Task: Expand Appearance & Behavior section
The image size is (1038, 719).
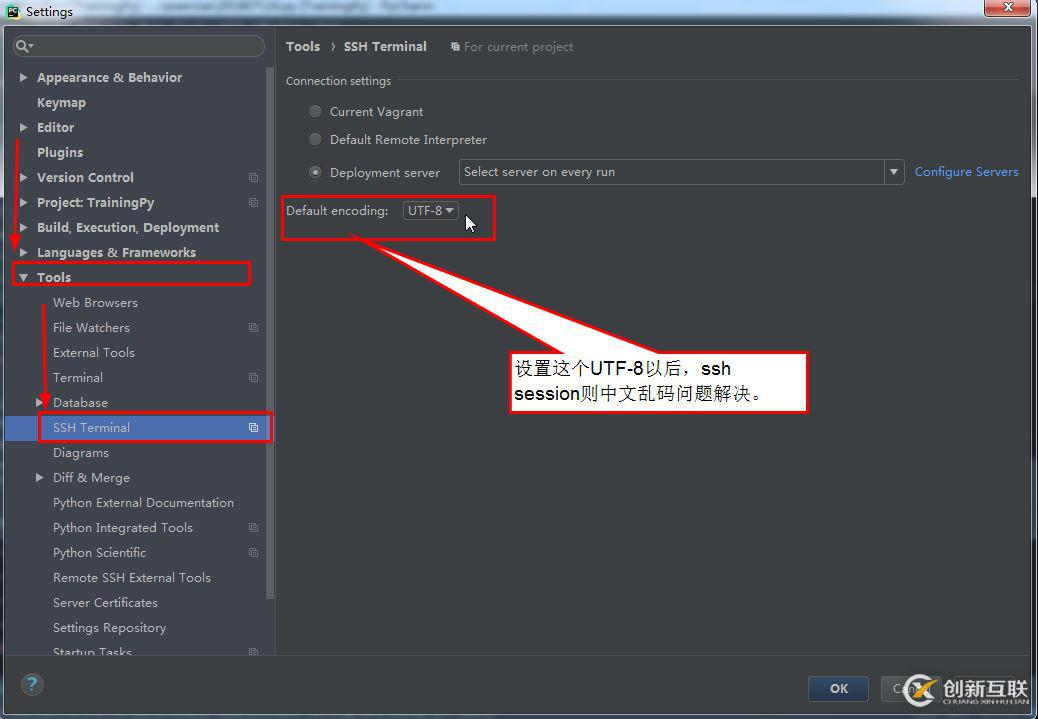Action: 24,77
